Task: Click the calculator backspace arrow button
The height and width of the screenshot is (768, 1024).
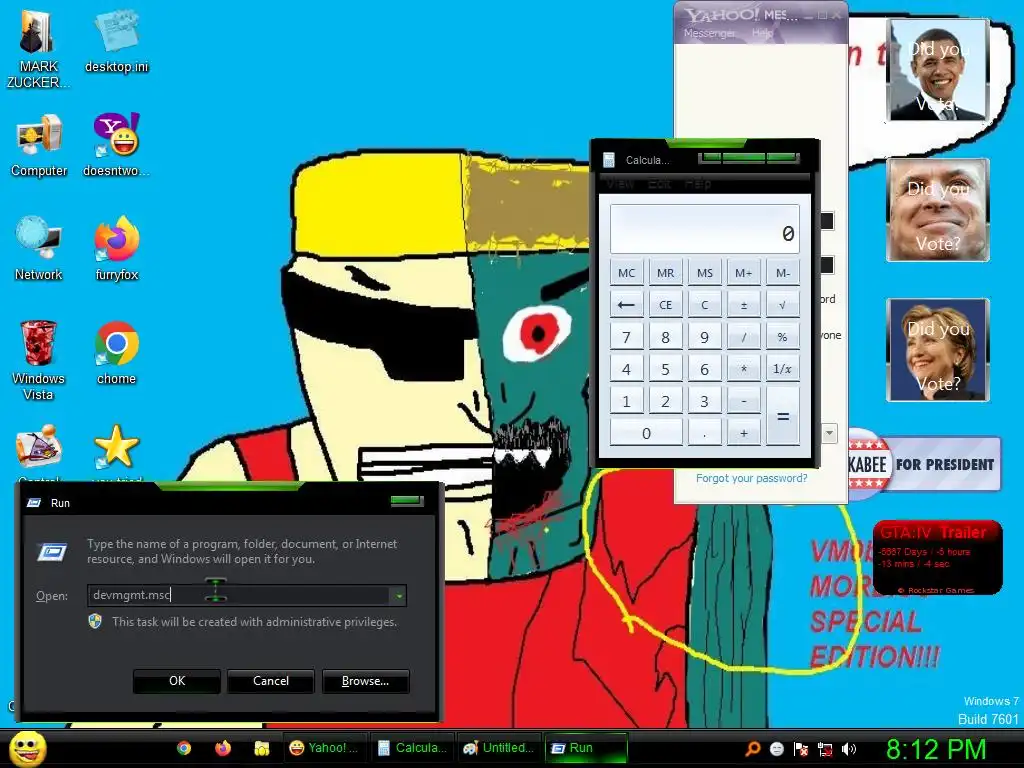Action: (626, 305)
